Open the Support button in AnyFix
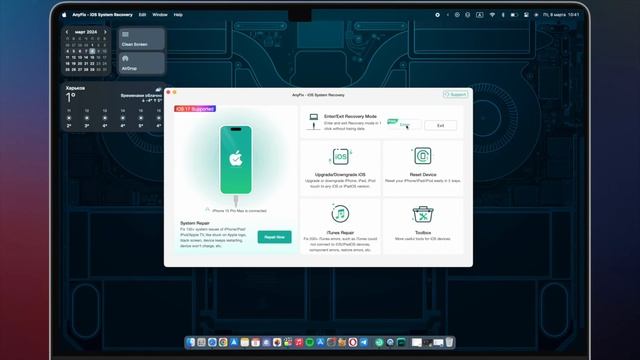This screenshot has height=360, width=640. pyautogui.click(x=455, y=94)
